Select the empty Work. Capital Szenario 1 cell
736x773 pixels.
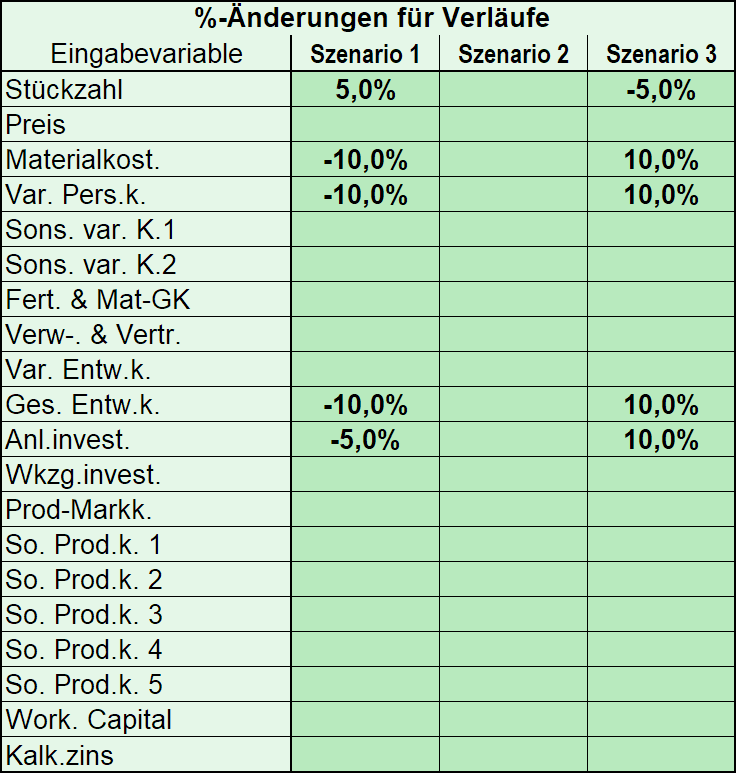[365, 719]
